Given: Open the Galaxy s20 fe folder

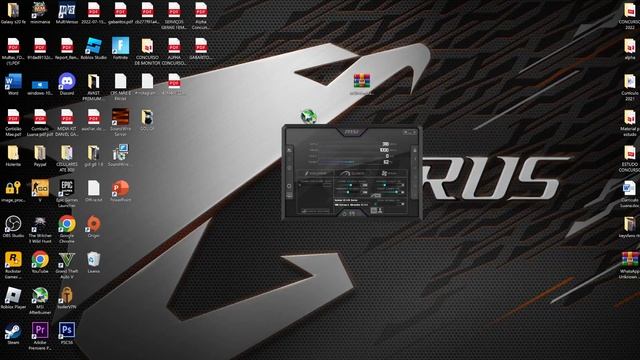Looking at the screenshot, I should 13,13.
